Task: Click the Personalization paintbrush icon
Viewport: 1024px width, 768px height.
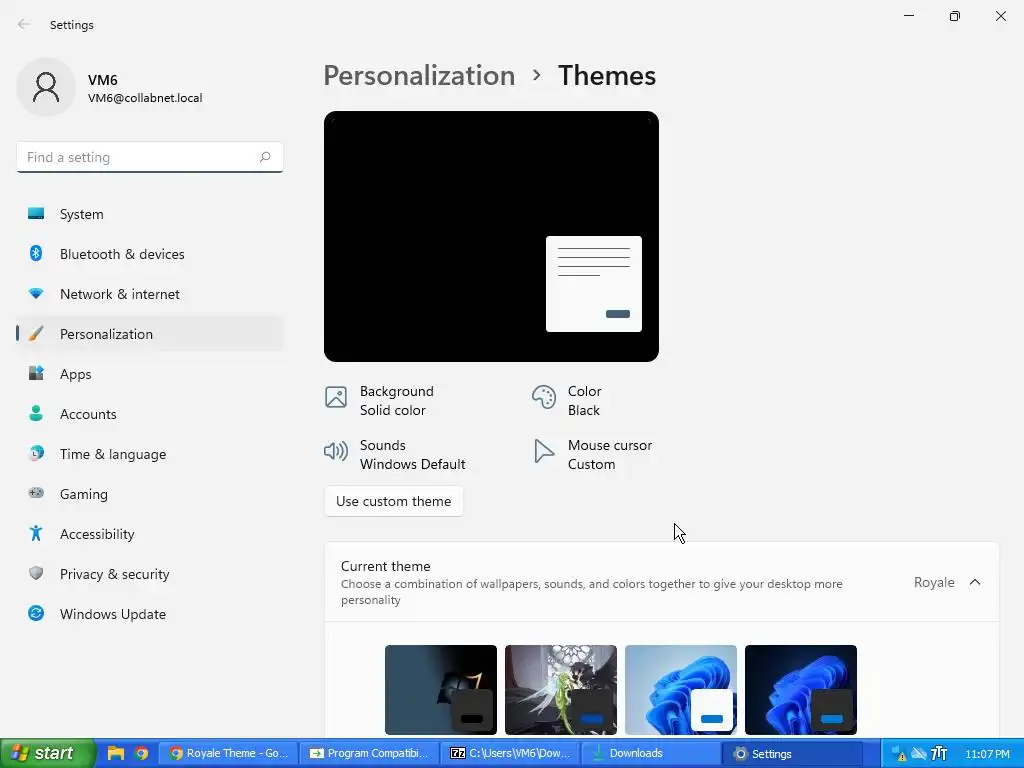Action: coord(36,334)
